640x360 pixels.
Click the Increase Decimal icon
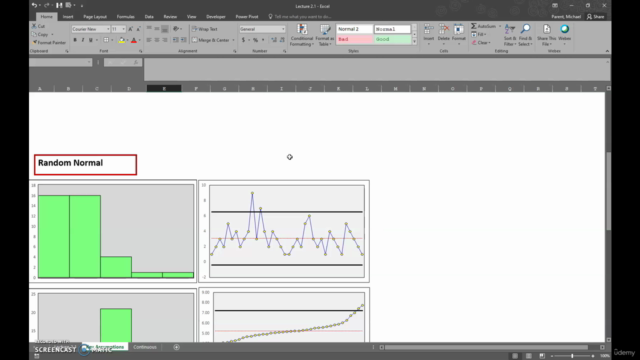click(x=274, y=40)
